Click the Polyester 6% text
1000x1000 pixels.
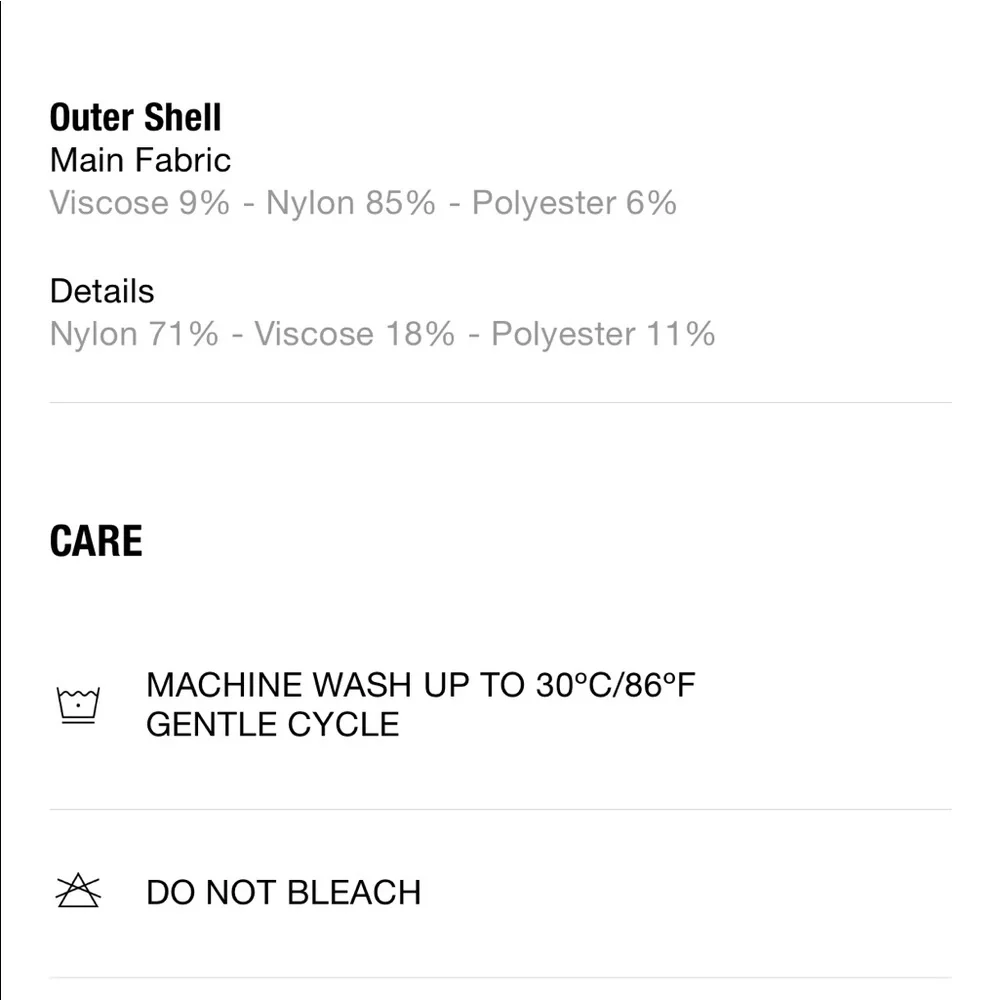point(574,203)
